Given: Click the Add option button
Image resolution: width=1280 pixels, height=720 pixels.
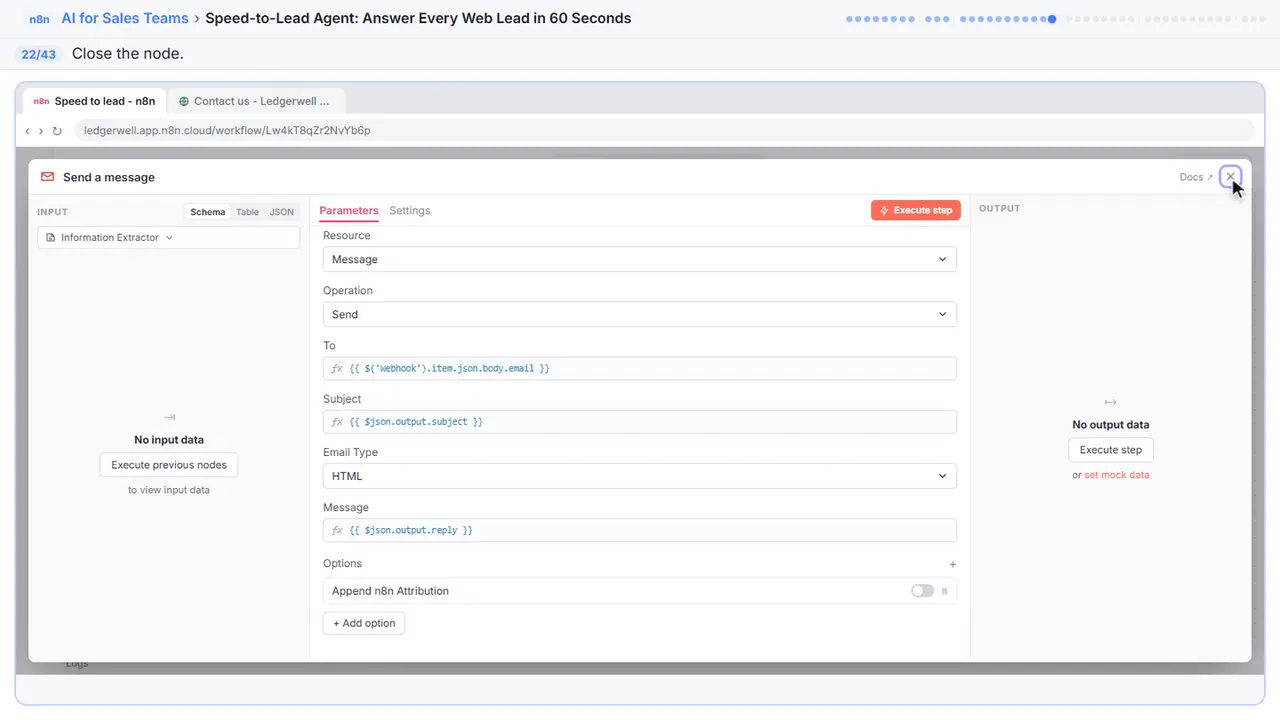Looking at the screenshot, I should [x=364, y=623].
